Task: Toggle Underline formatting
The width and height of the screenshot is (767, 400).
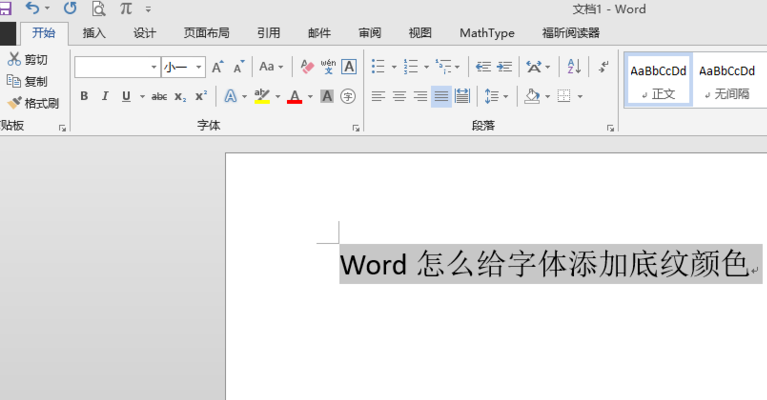Action: pos(126,96)
